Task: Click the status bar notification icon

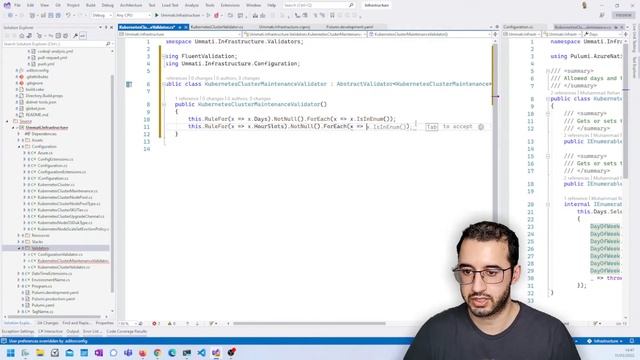Action: click(632, 341)
